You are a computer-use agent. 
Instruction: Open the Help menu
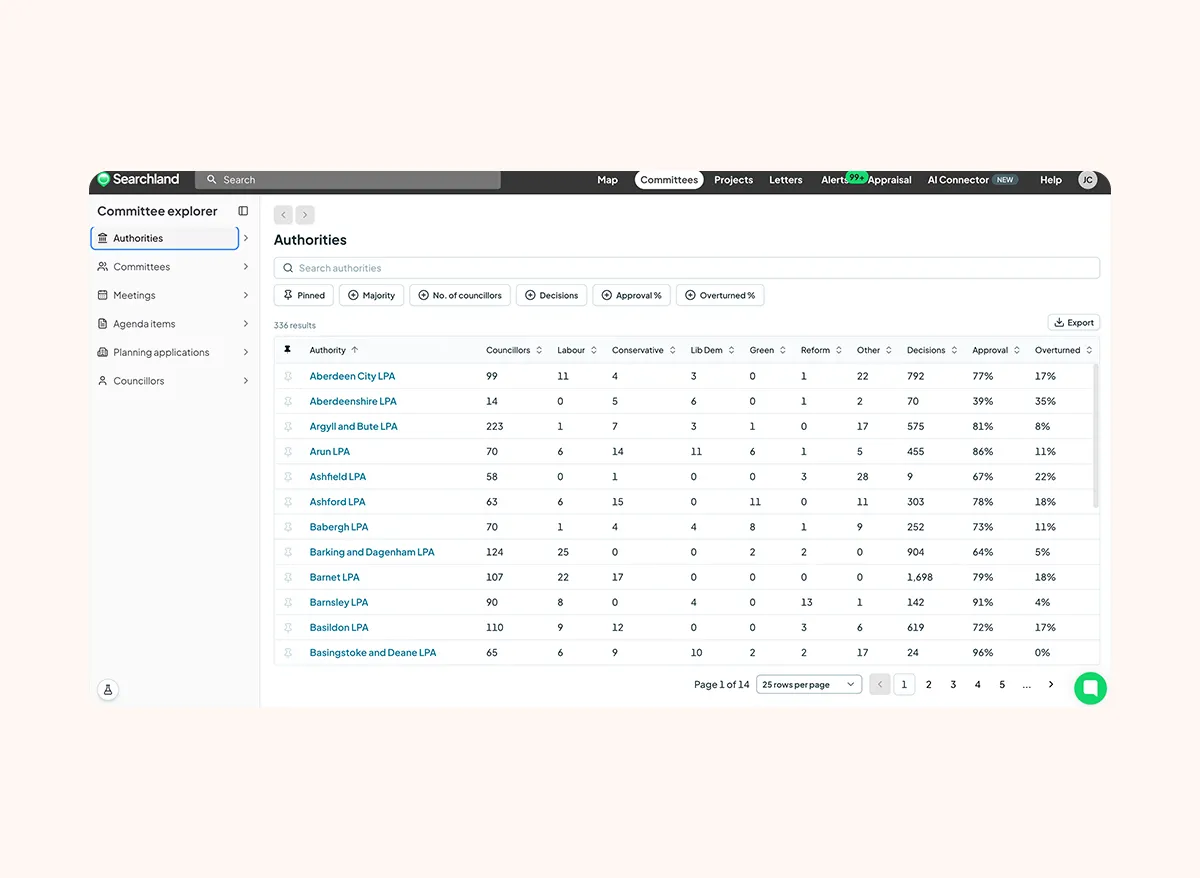point(1050,180)
